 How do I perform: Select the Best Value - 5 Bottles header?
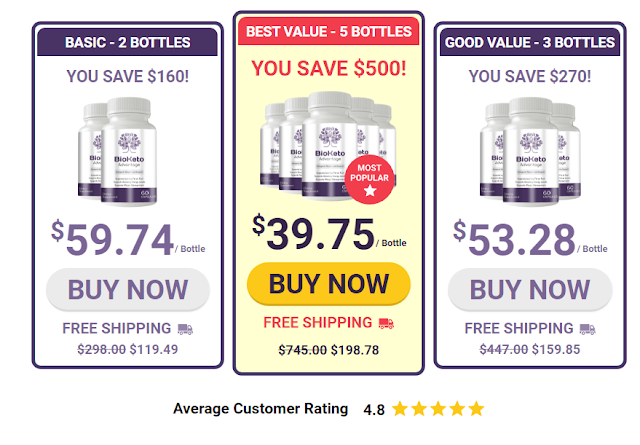pyautogui.click(x=328, y=30)
